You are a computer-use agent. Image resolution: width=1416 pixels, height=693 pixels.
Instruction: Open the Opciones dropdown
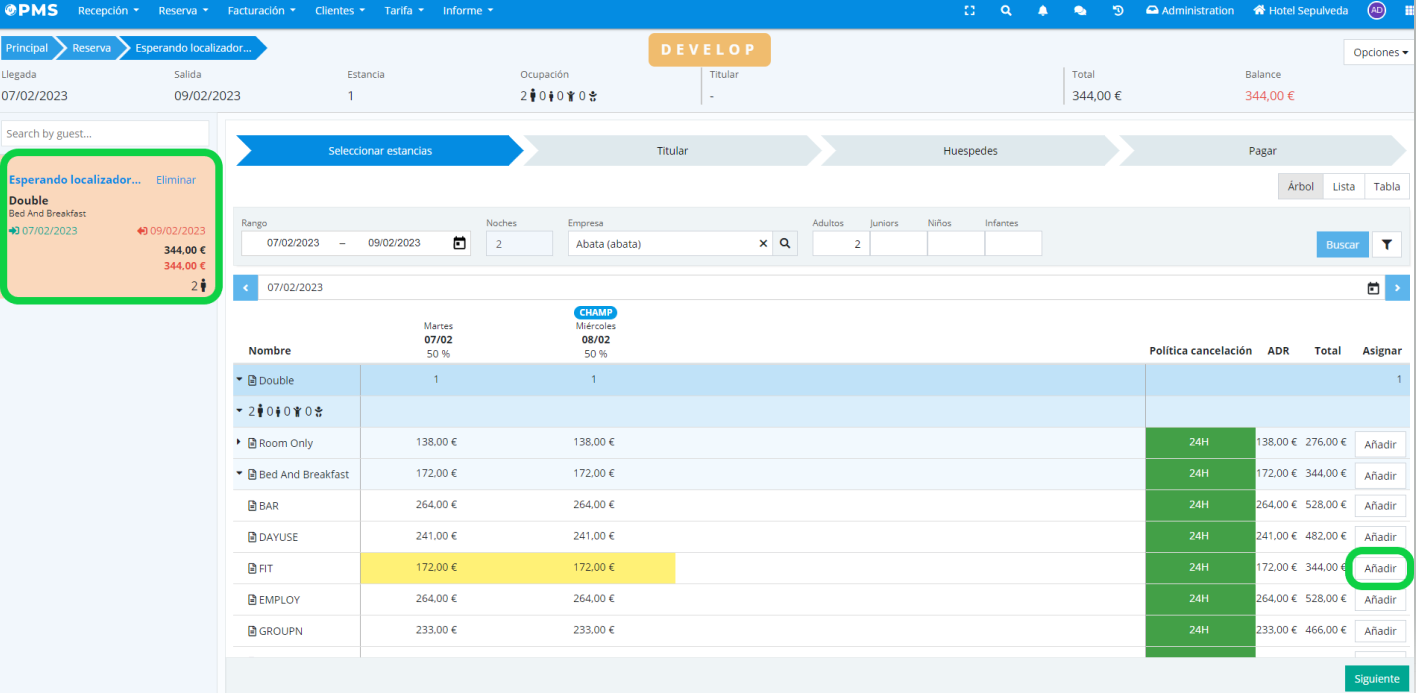1380,52
